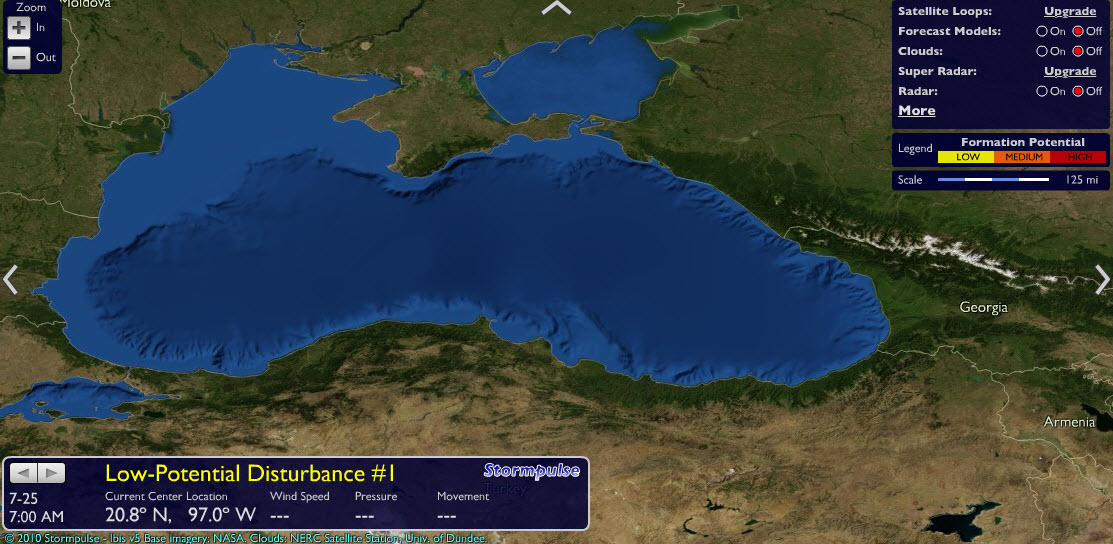Image resolution: width=1113 pixels, height=544 pixels.
Task: Expand options with More link
Action: click(x=916, y=111)
